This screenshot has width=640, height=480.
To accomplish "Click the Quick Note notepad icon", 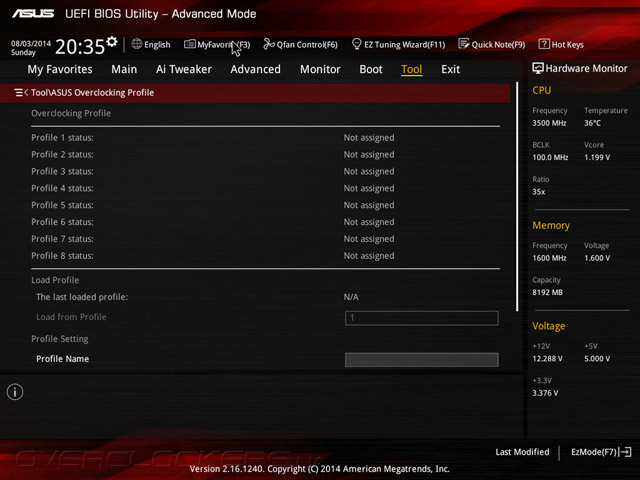I will click(x=464, y=44).
